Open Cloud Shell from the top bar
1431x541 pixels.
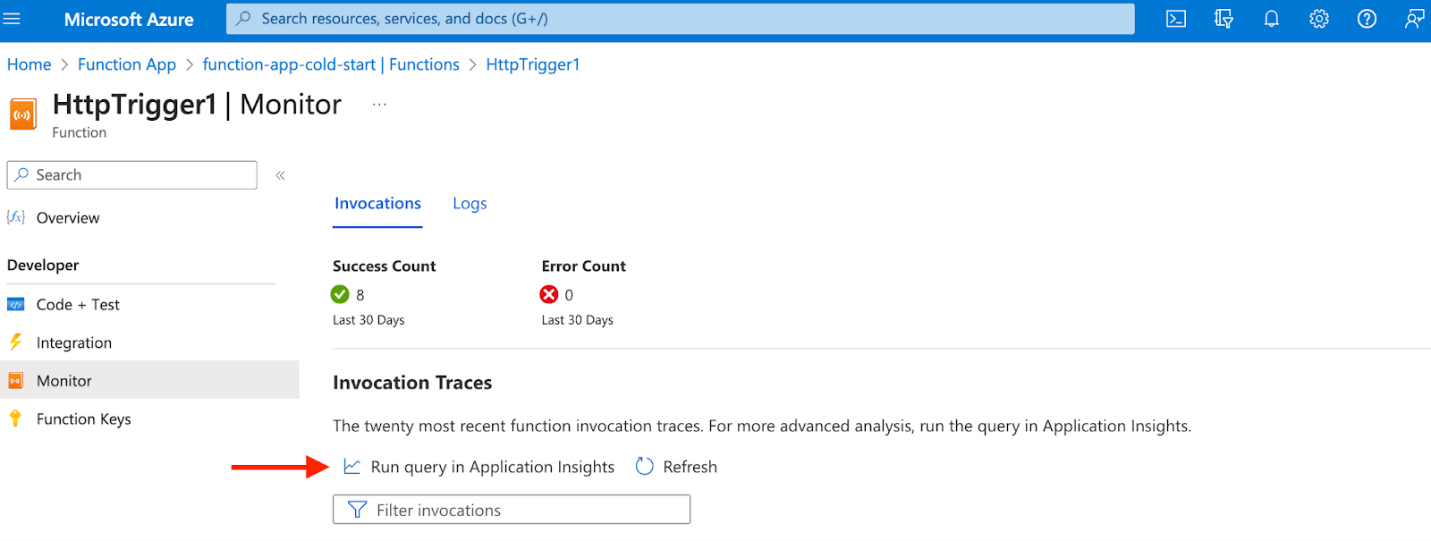pyautogui.click(x=1176, y=19)
